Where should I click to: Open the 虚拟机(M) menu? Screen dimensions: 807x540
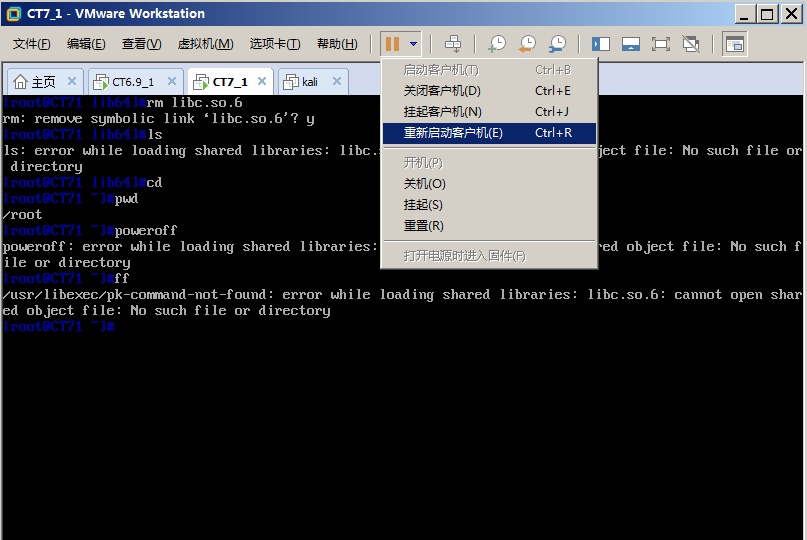click(x=205, y=44)
